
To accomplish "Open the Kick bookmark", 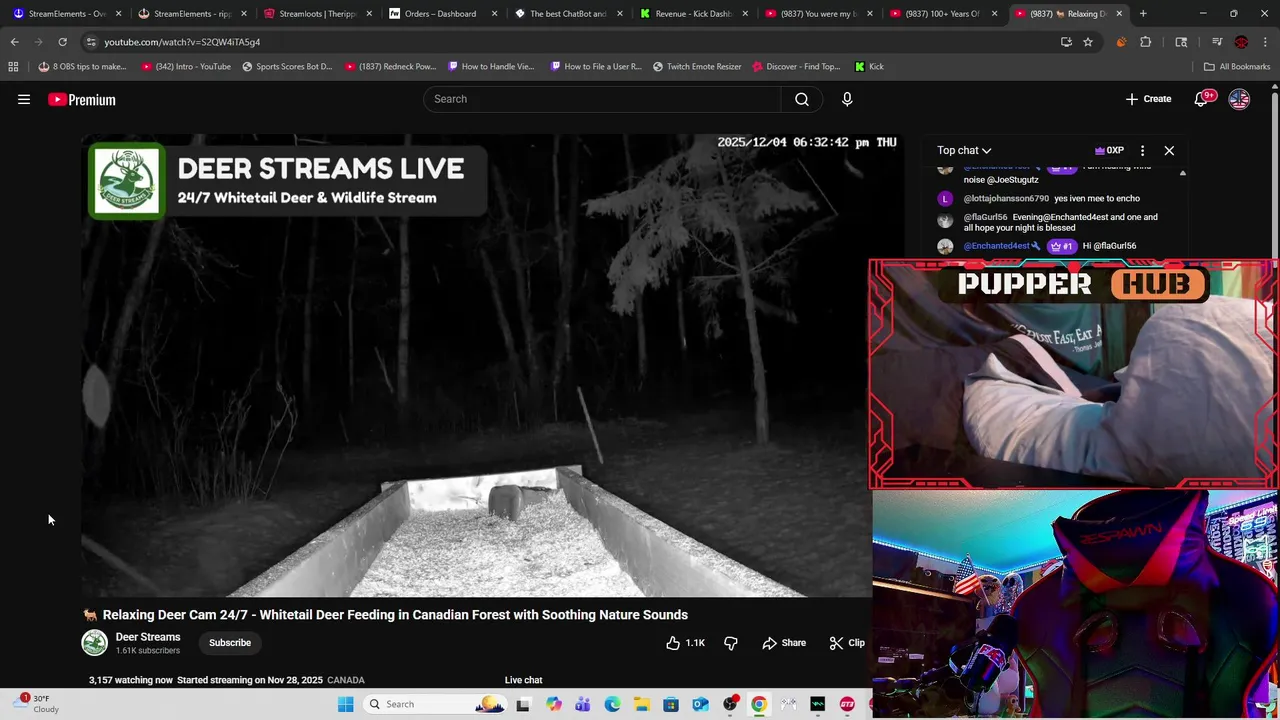I will [869, 67].
